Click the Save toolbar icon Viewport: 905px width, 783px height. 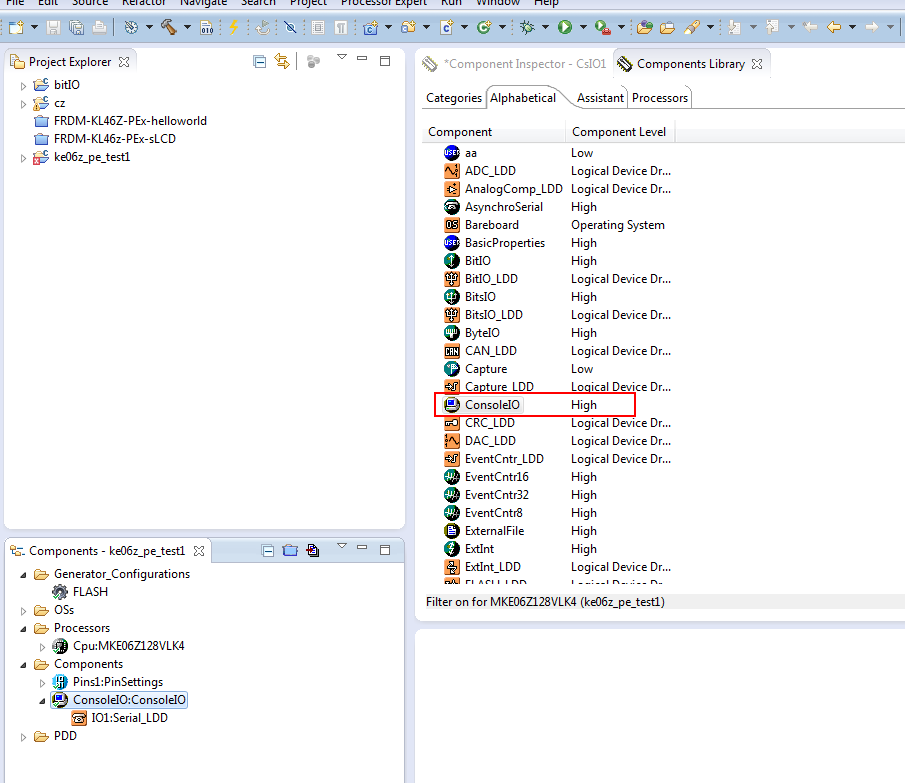point(54,27)
